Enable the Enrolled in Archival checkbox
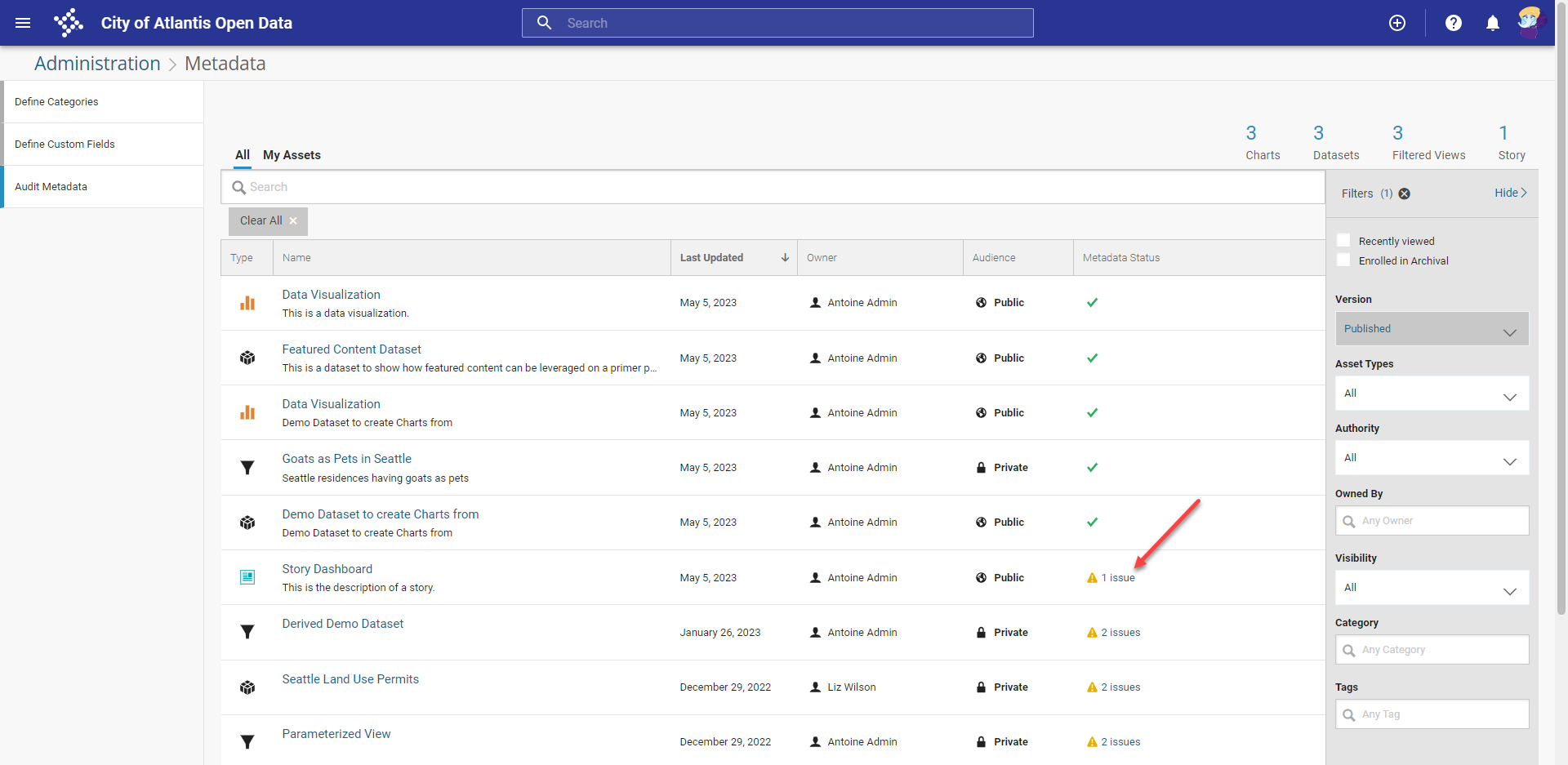Viewport: 1568px width, 765px height. coord(1343,260)
